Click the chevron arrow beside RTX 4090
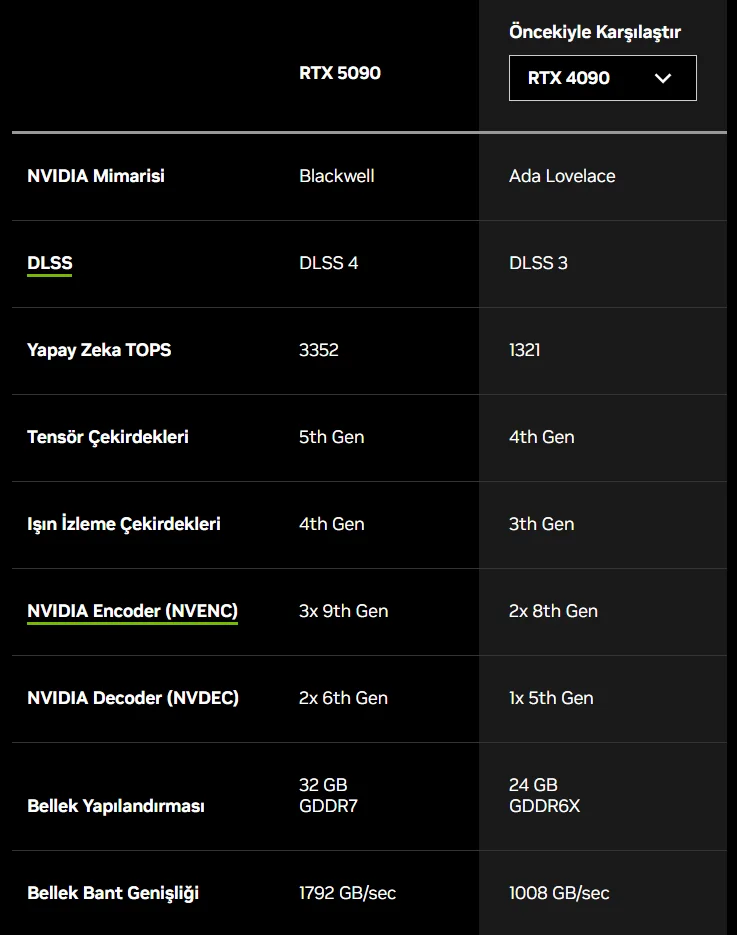 (662, 78)
